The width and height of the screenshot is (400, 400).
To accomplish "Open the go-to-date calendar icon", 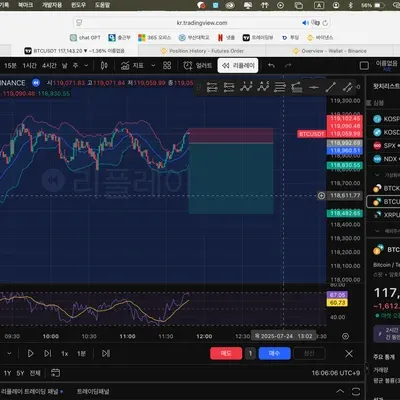I will pyautogui.click(x=55, y=373).
